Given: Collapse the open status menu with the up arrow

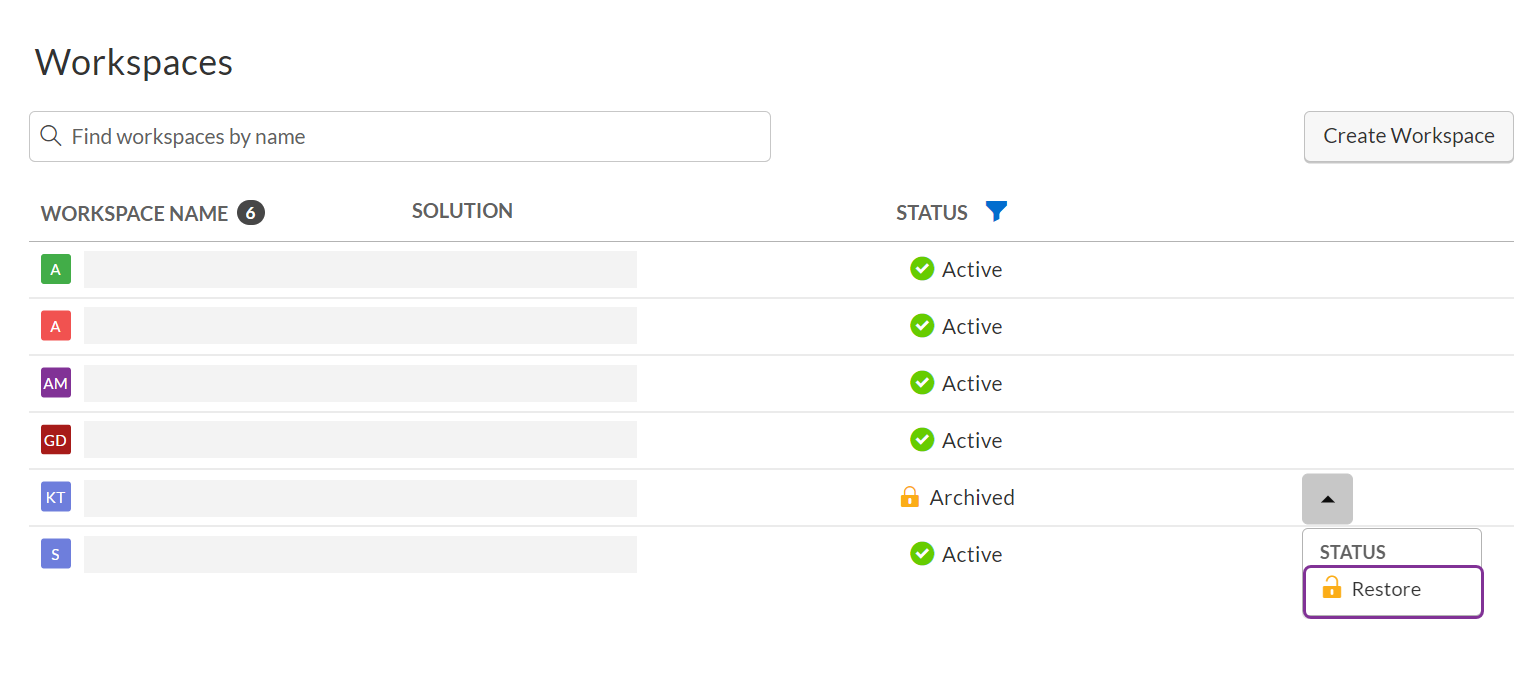Looking at the screenshot, I should [x=1327, y=497].
